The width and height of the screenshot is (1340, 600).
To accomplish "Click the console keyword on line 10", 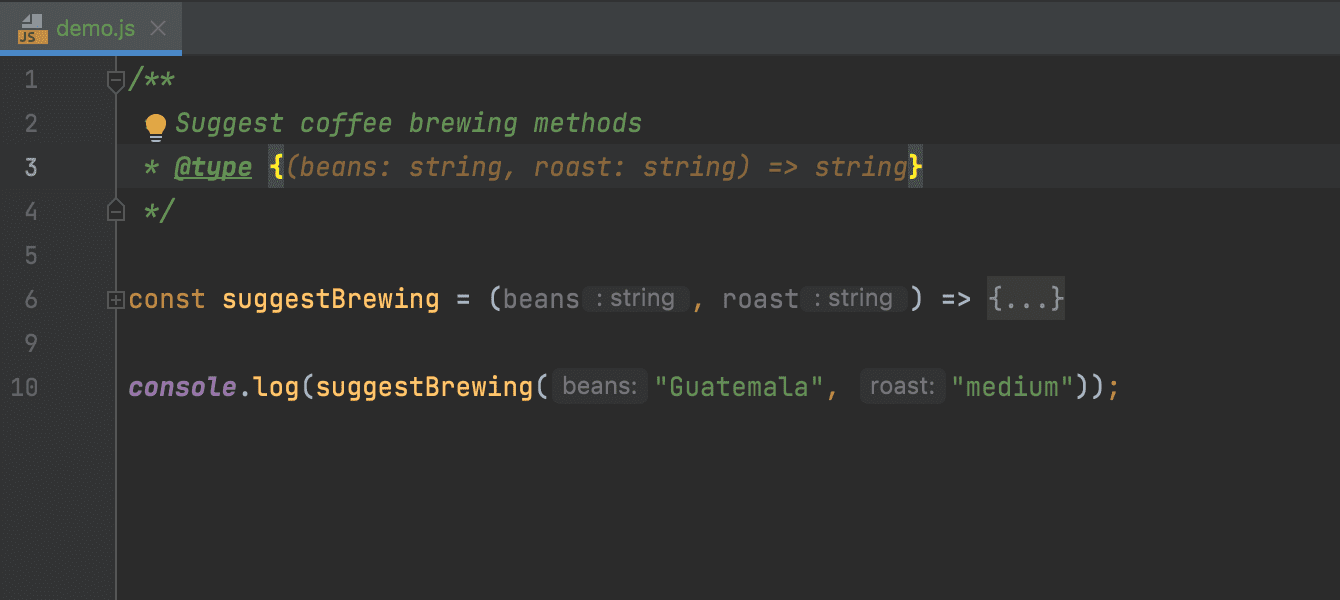I will coord(182,387).
